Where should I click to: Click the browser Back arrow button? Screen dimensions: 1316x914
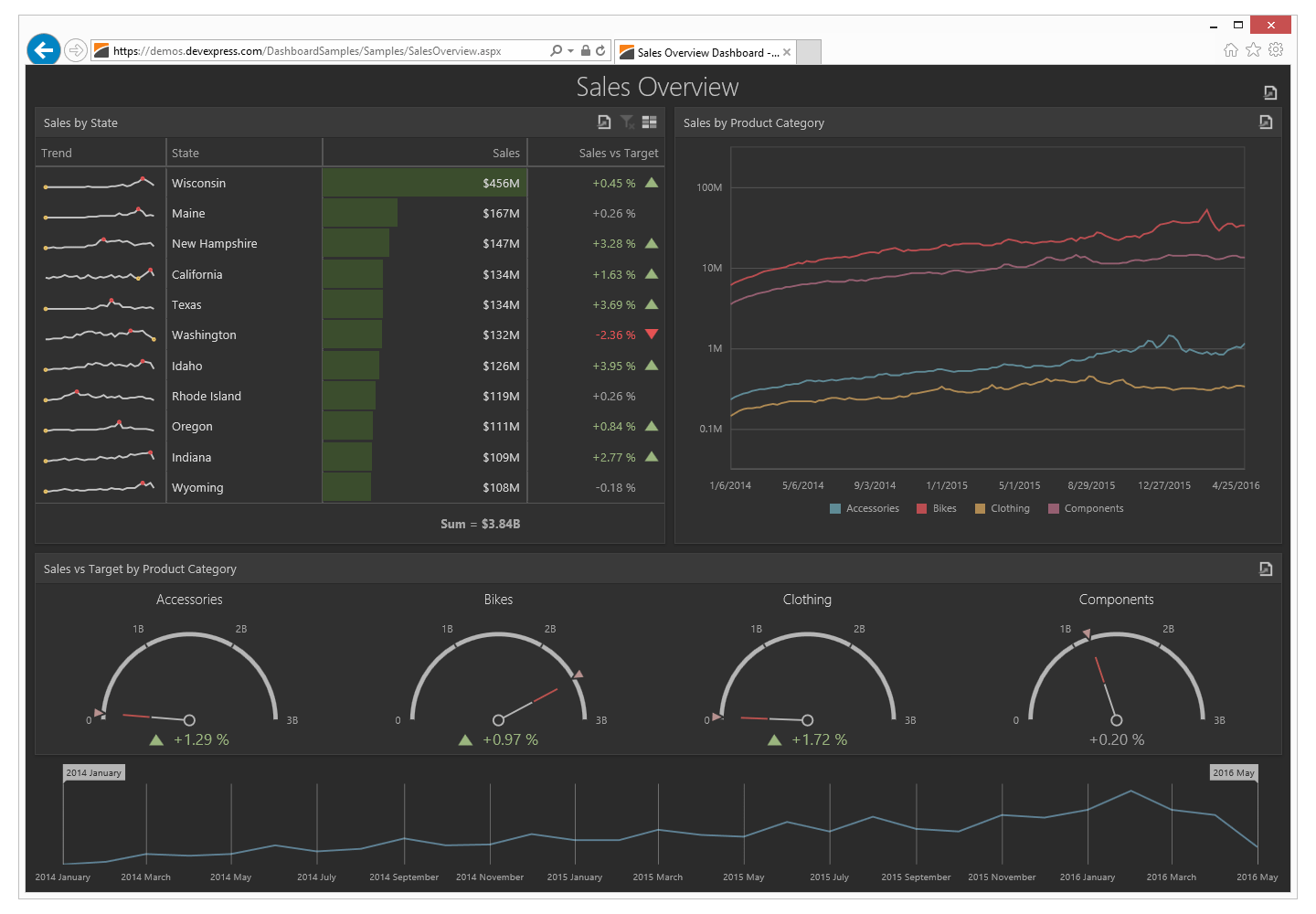pyautogui.click(x=44, y=49)
